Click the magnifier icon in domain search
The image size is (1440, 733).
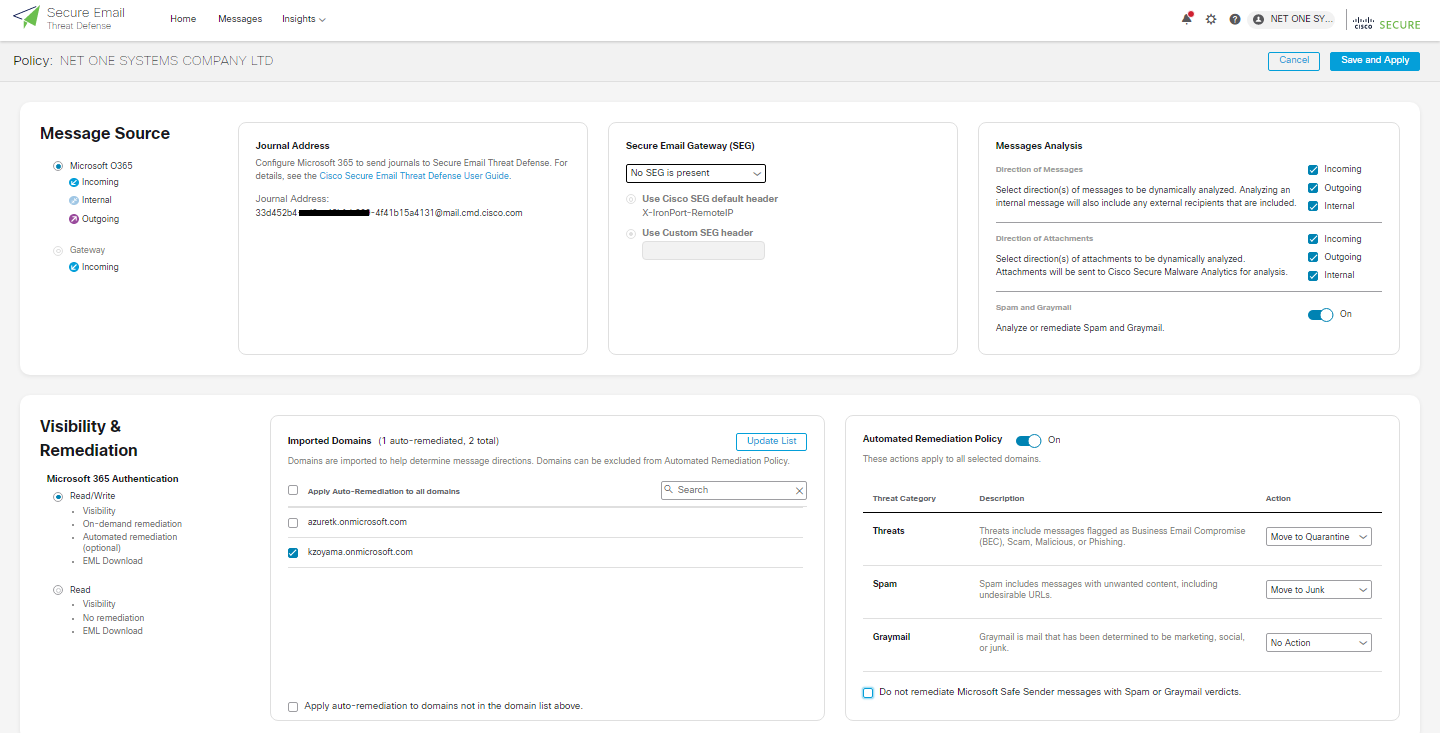[670, 490]
